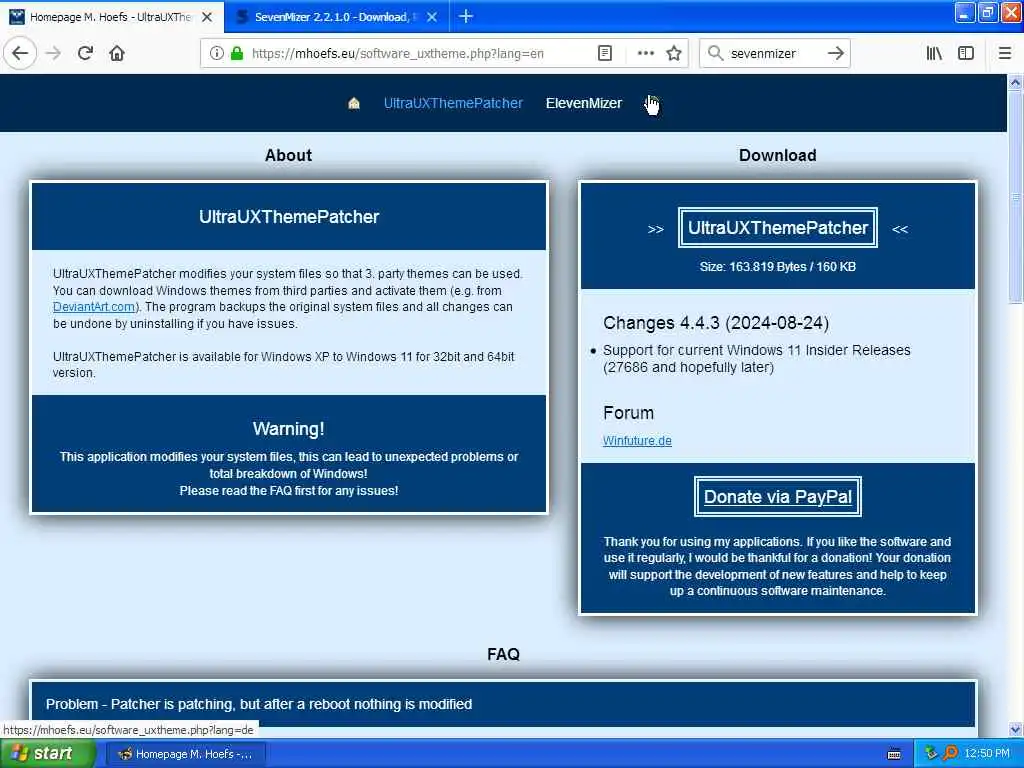Click the house icon in site navigation
Viewport: 1024px width, 768px height.
point(354,103)
